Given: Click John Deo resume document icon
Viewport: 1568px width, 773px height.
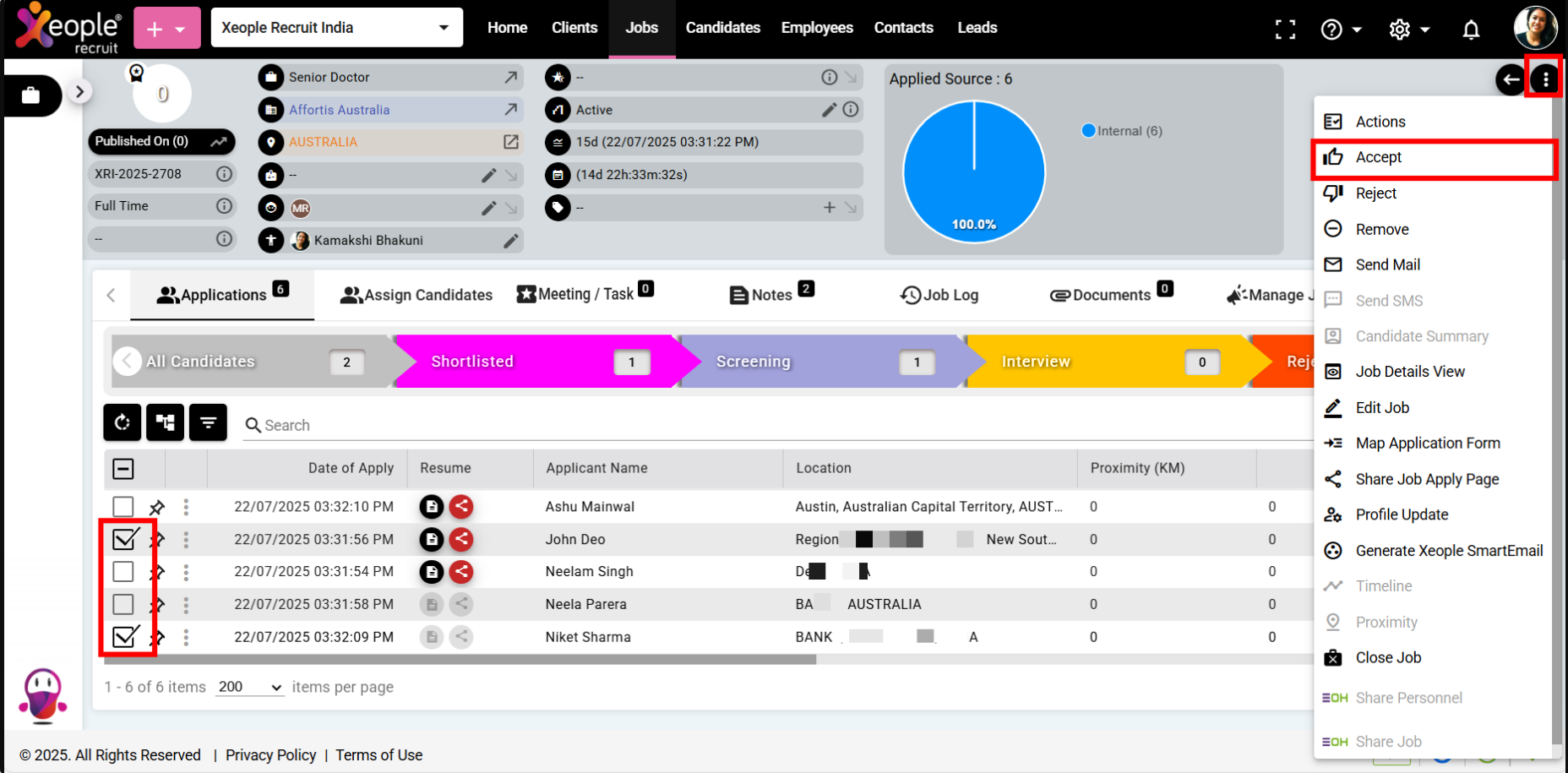Looking at the screenshot, I should pyautogui.click(x=432, y=539).
